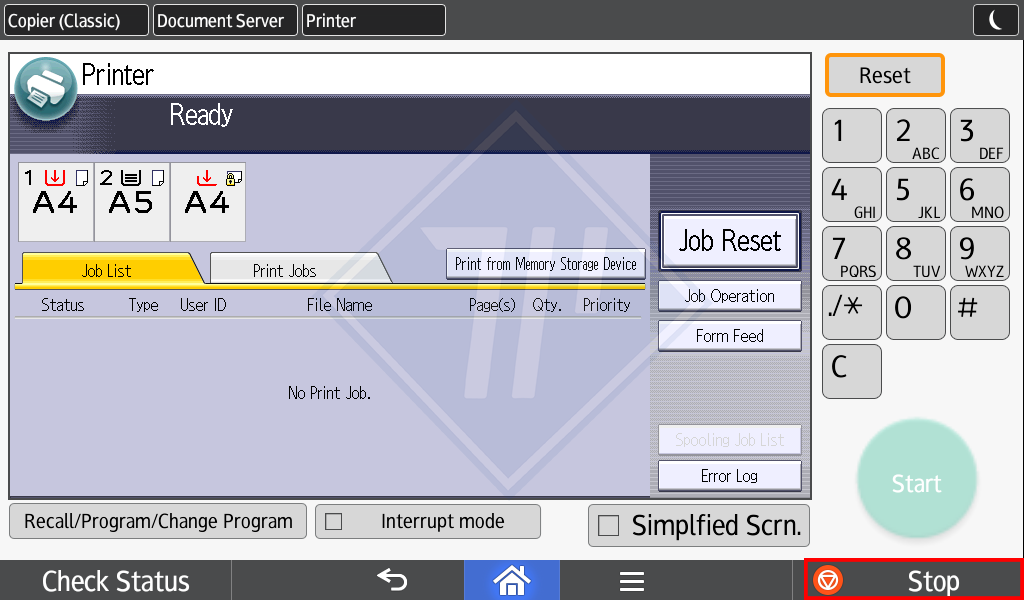Tap the moon energy saver icon
This screenshot has width=1024, height=600.
click(996, 20)
